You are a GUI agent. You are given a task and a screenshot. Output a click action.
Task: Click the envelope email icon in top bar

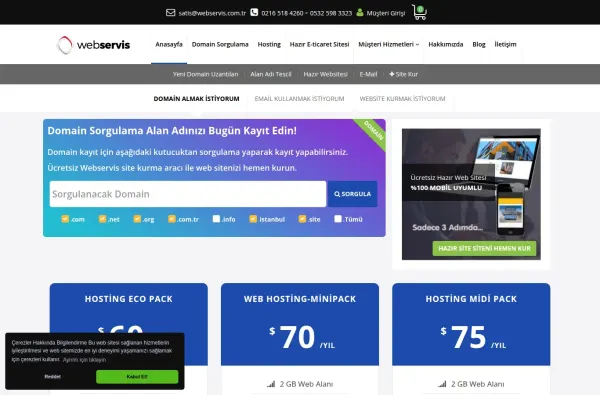tap(171, 13)
